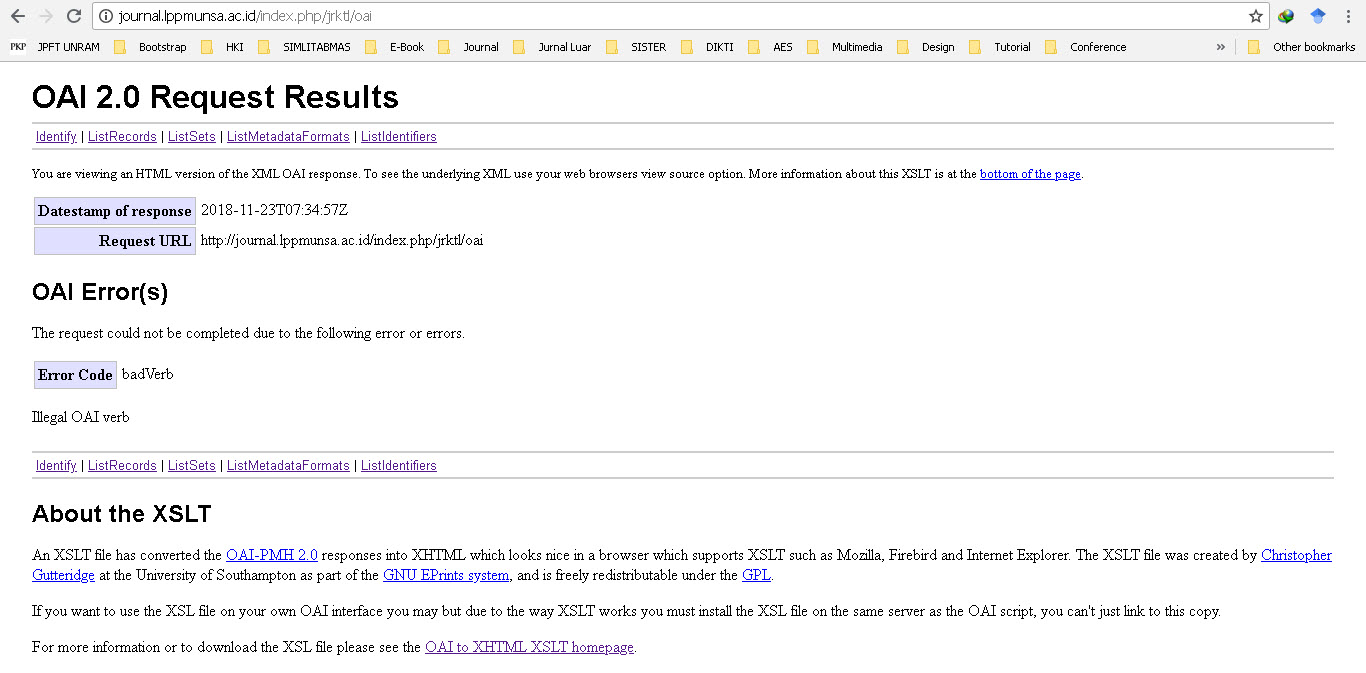1366x673 pixels.
Task: Open the JPFT UNRAM bookmark
Action: (56, 47)
